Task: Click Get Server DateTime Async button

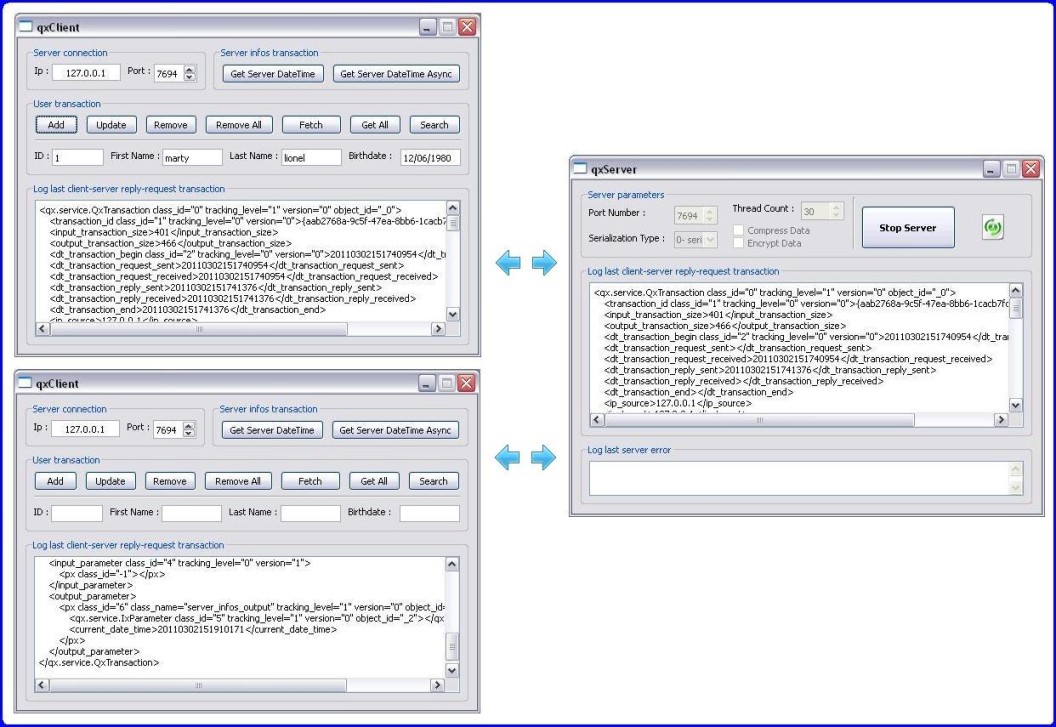Action: tap(397, 73)
